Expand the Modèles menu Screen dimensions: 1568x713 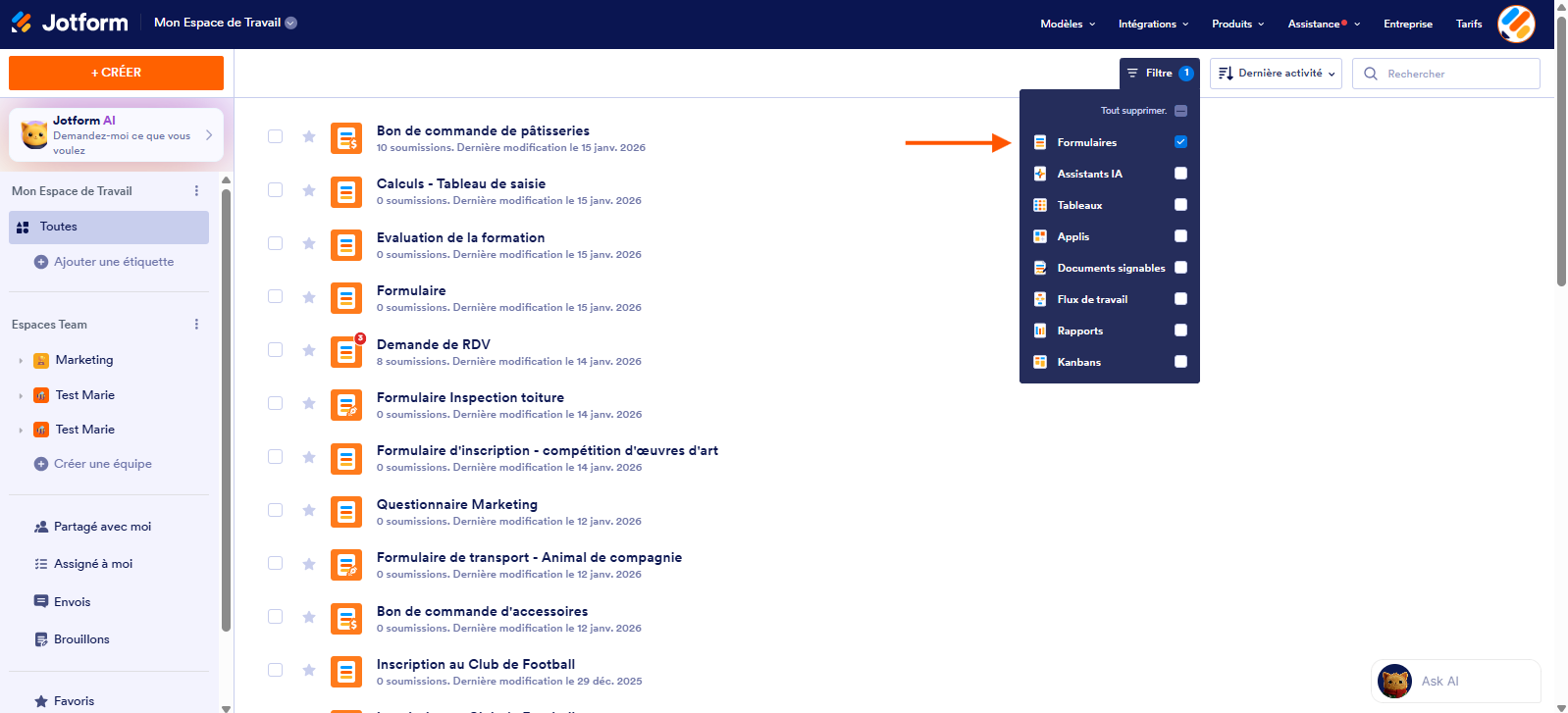click(x=1068, y=24)
